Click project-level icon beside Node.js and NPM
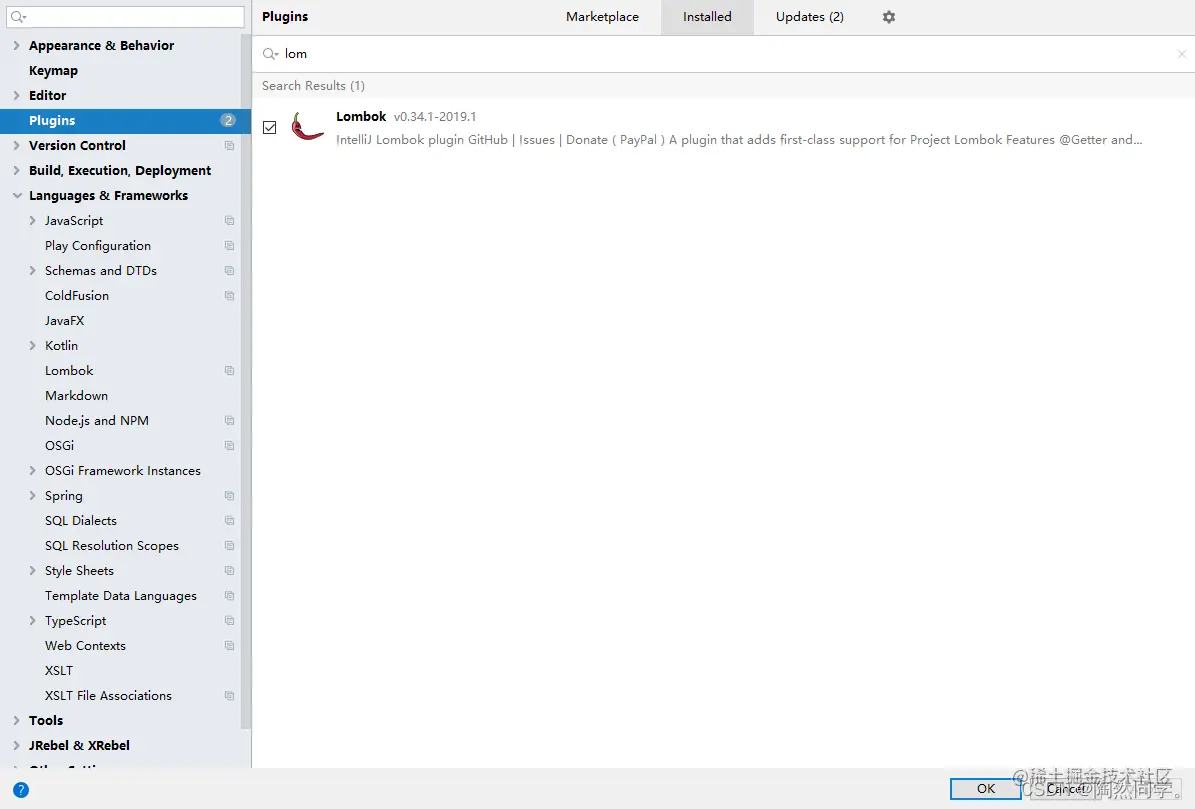The image size is (1195, 809). tap(229, 421)
